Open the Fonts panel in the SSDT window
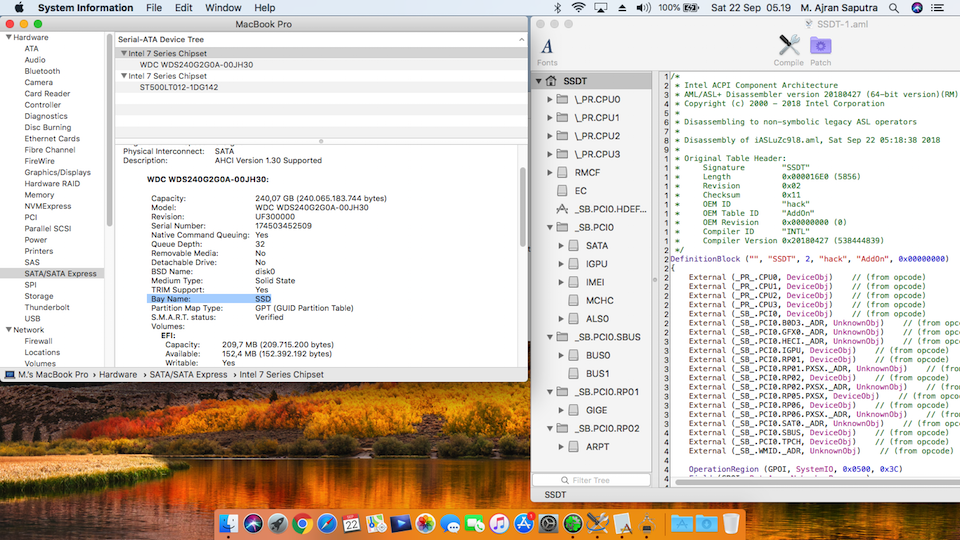 point(547,51)
